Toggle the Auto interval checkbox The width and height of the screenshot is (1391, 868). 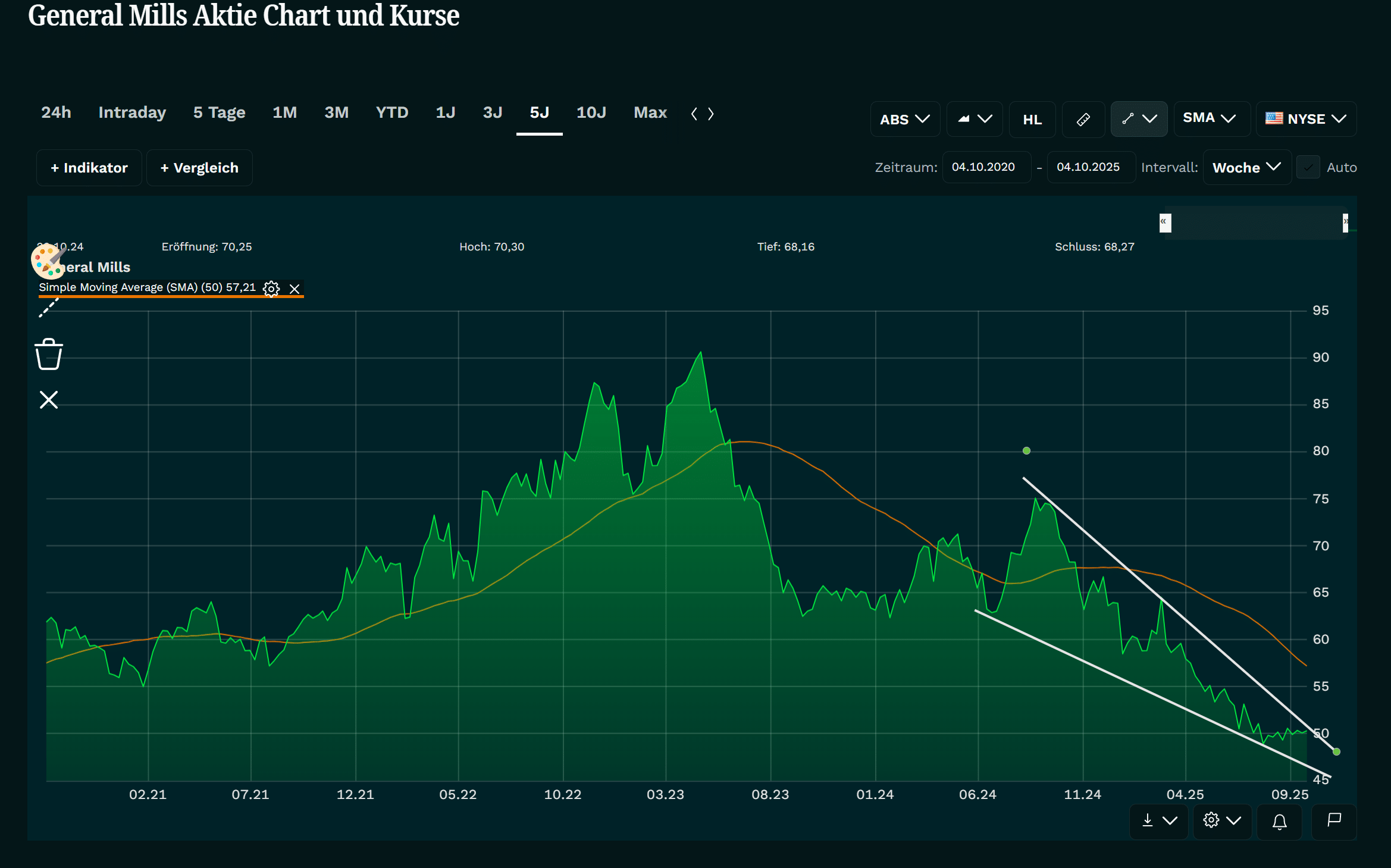coord(1308,168)
